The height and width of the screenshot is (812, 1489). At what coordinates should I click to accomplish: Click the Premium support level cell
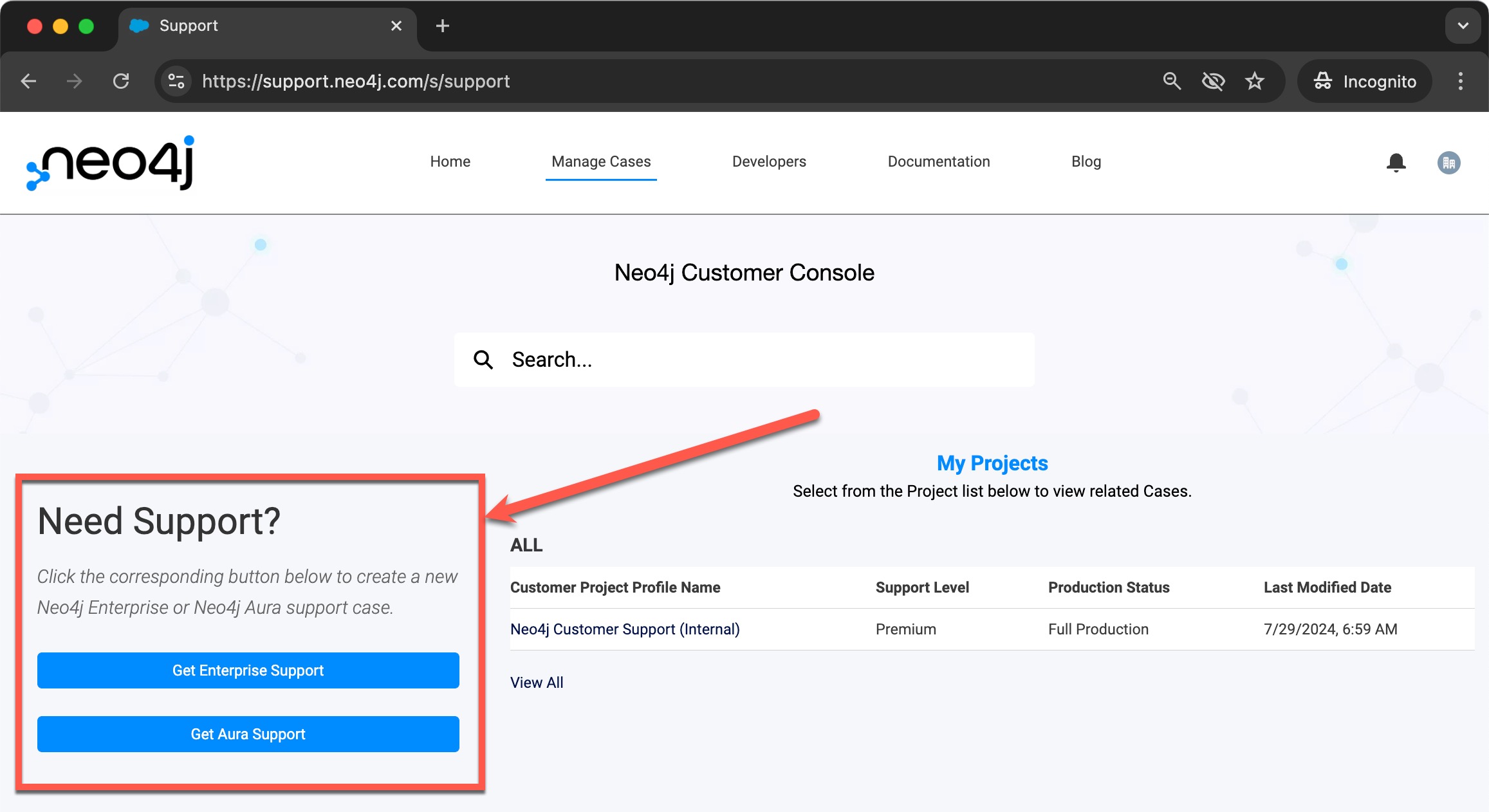pyautogui.click(x=906, y=629)
